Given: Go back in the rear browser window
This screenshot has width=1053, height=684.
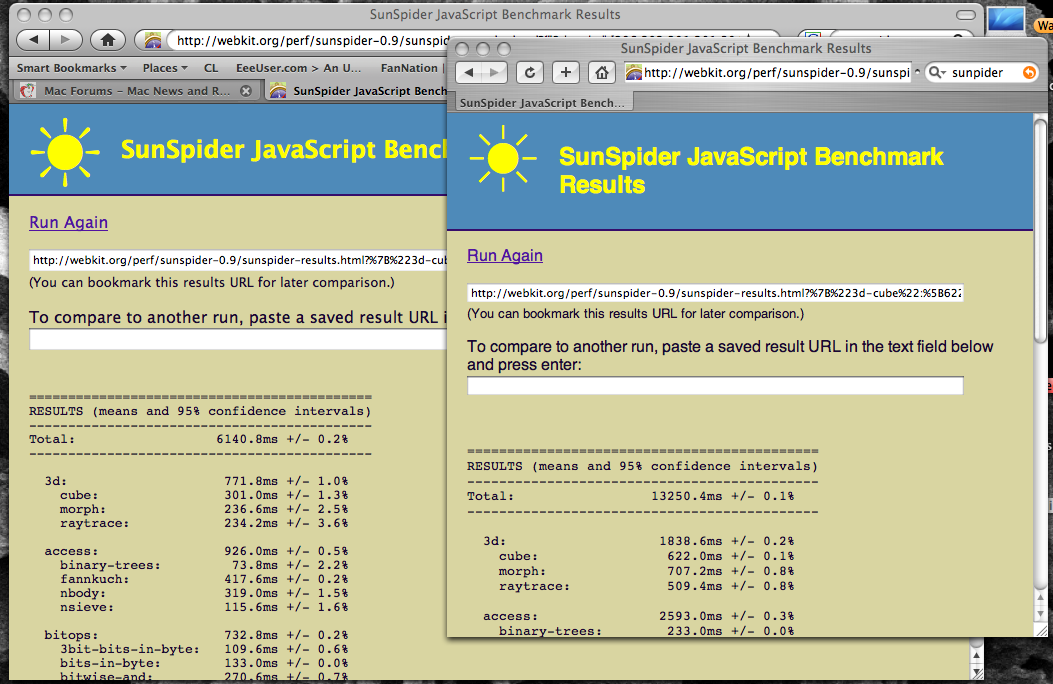Looking at the screenshot, I should point(34,40).
